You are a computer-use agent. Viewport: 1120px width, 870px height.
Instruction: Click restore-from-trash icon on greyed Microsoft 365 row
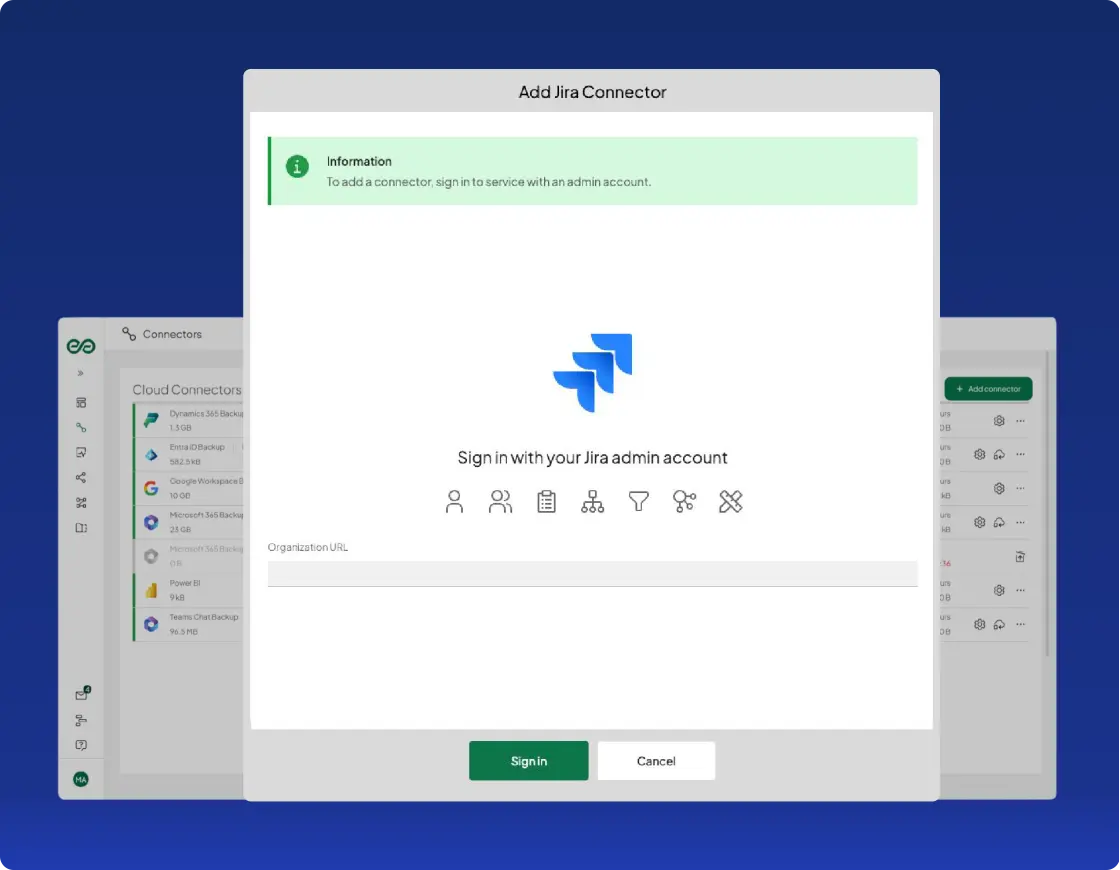(x=1020, y=556)
